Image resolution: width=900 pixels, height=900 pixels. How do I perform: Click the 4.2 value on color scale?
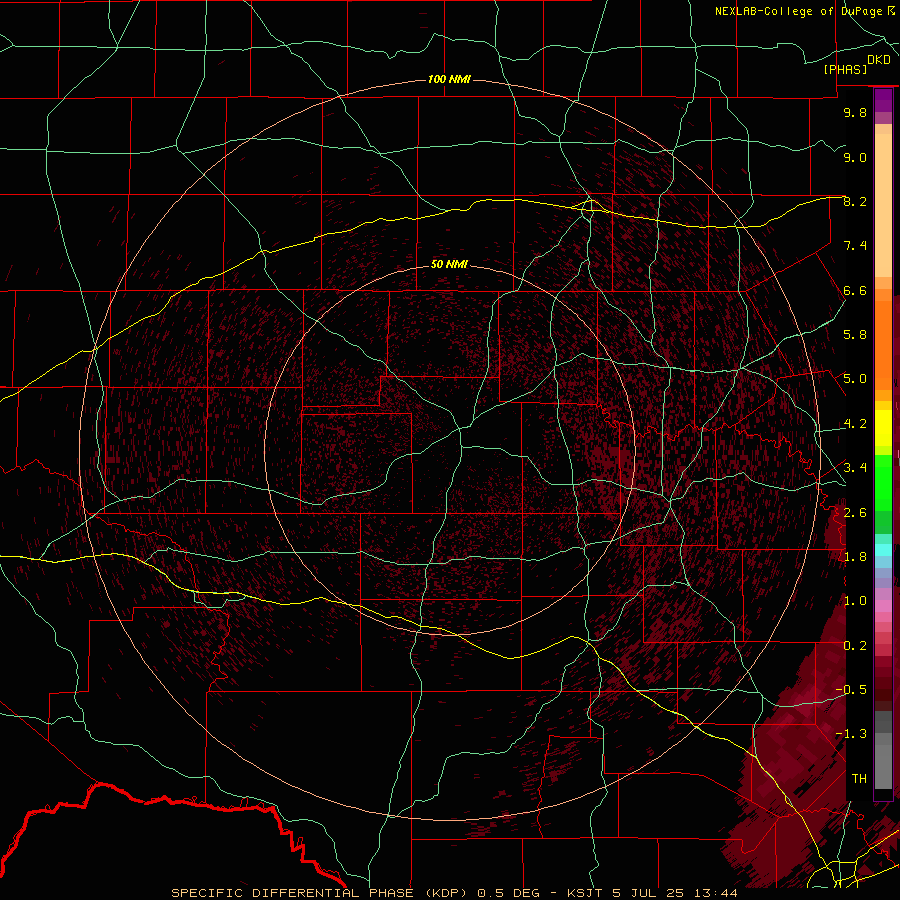coord(855,424)
